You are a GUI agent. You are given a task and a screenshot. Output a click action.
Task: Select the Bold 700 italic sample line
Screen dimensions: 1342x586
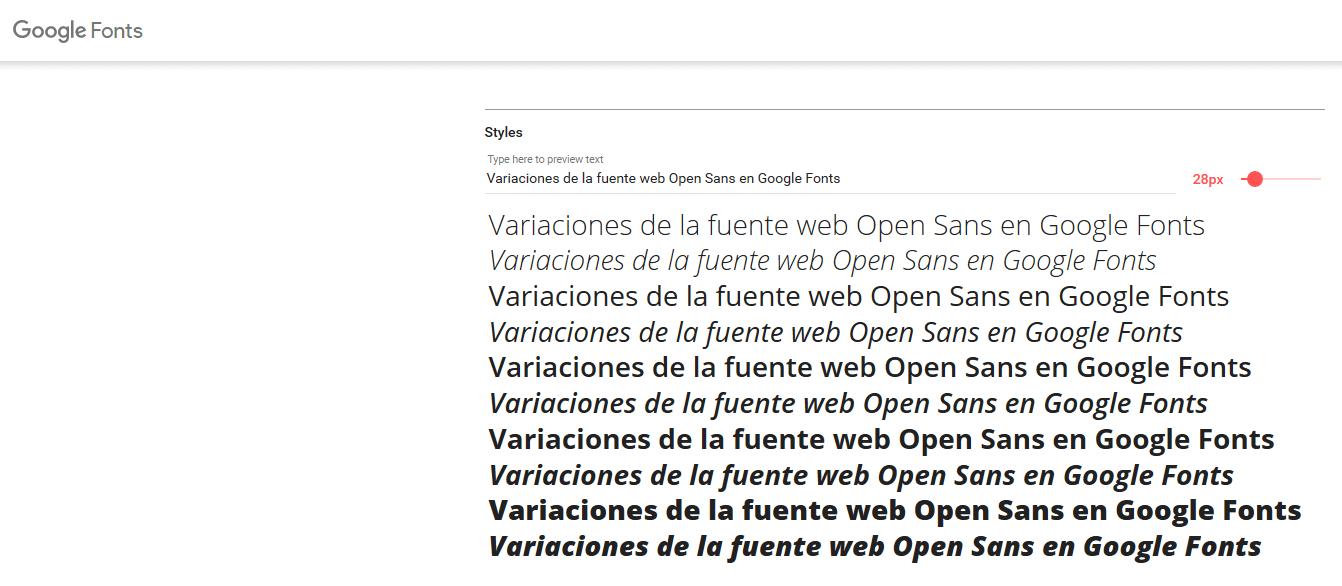[x=861, y=476]
